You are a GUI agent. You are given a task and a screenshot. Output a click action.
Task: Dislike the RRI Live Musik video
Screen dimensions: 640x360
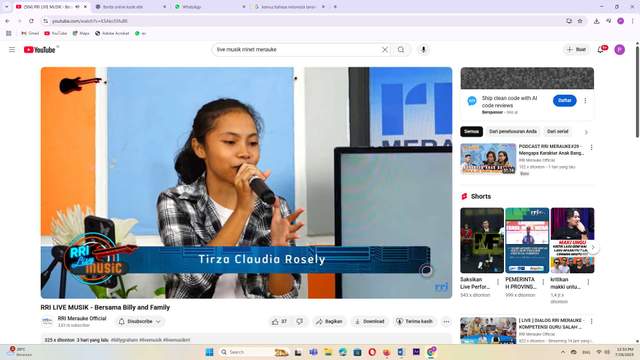tap(300, 322)
